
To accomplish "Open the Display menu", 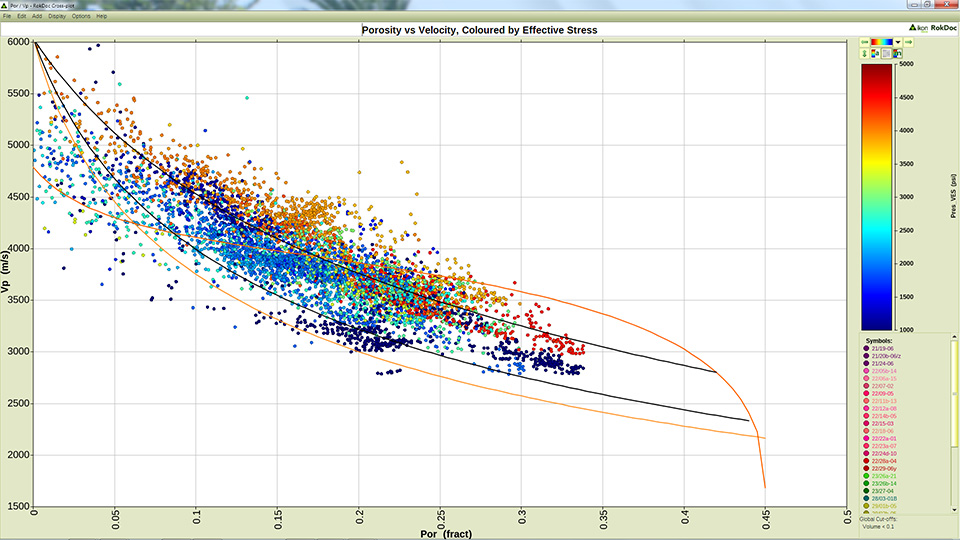I will pos(57,17).
